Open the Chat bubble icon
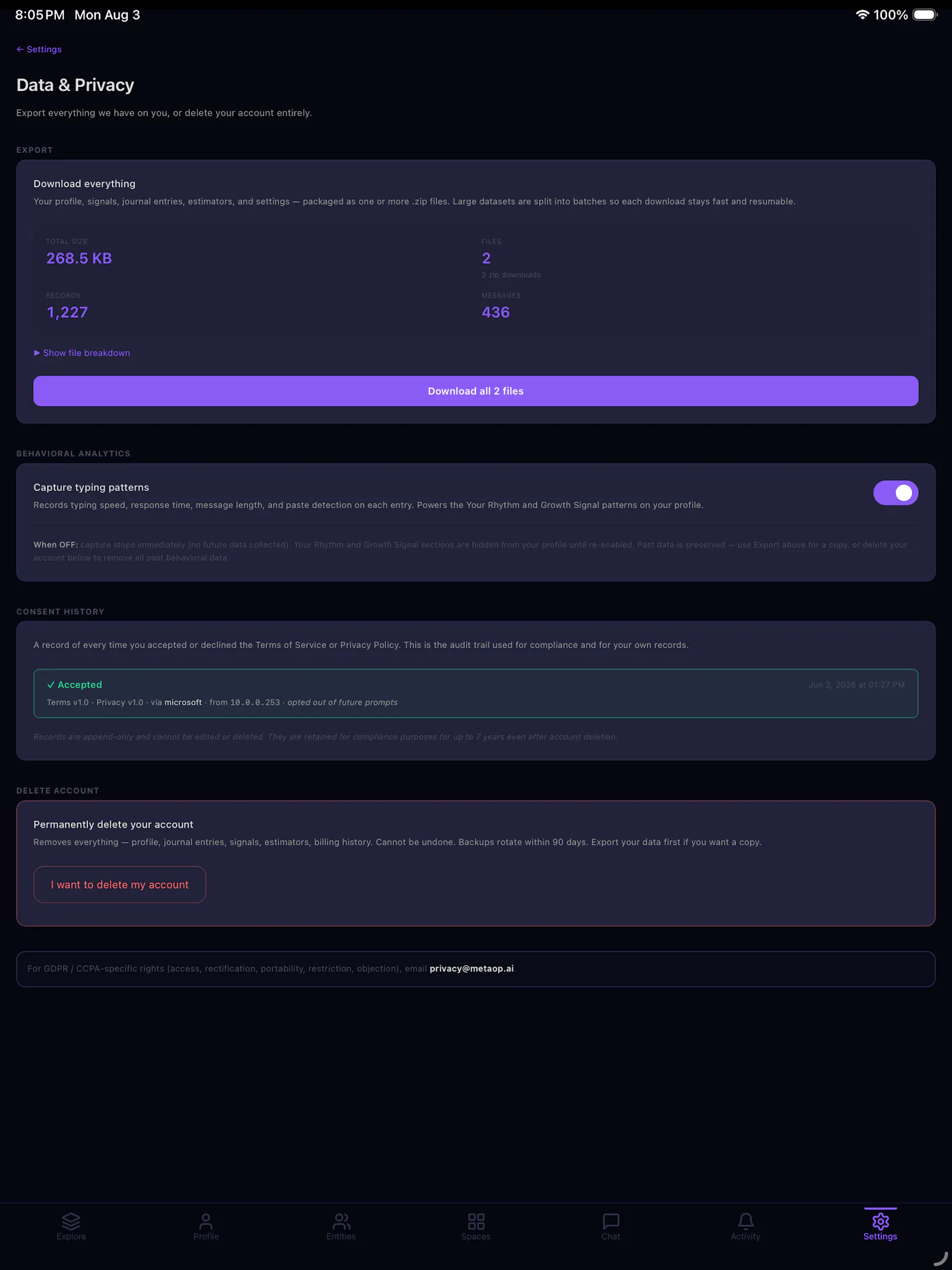This screenshot has width=952, height=1270. coord(610,1221)
